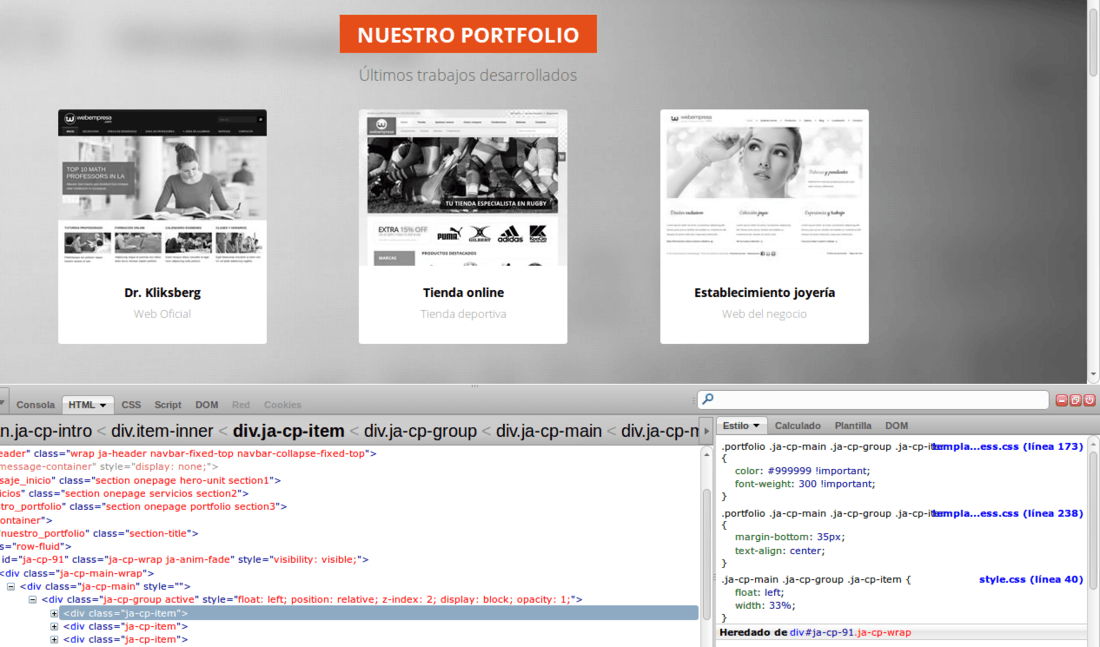Switch to the Consola tab
The image size is (1100, 647).
click(35, 405)
